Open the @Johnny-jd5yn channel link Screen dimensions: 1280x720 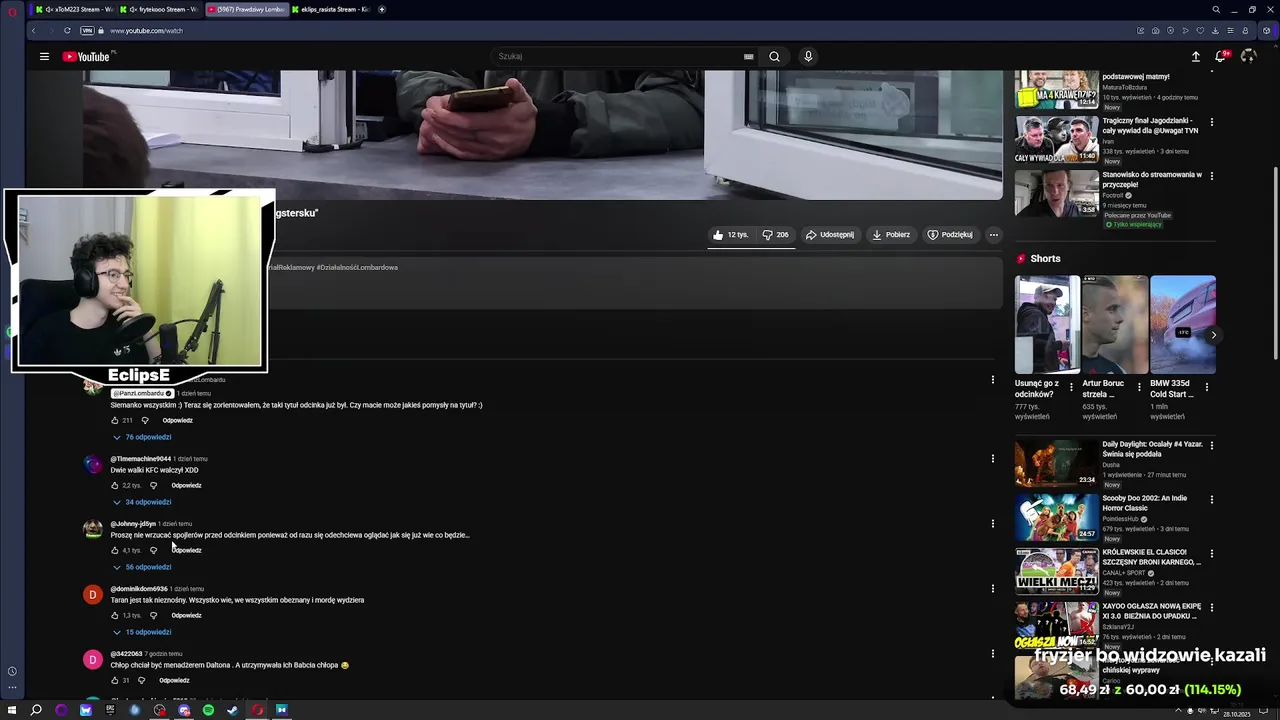(x=133, y=524)
